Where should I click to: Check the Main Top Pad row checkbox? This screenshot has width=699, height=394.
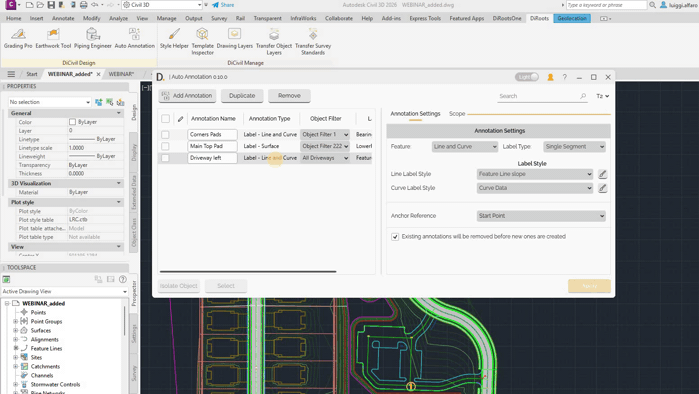point(165,146)
